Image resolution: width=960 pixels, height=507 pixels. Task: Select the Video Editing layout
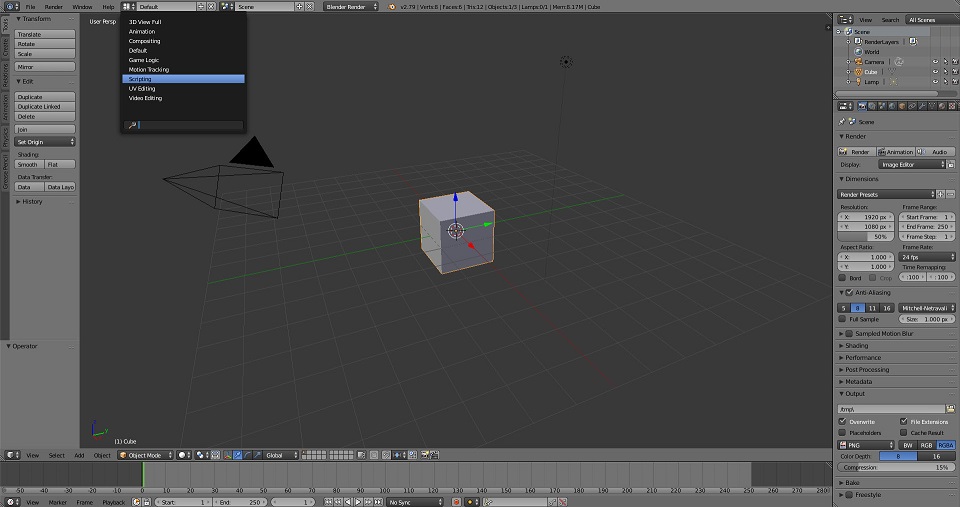(x=183, y=98)
